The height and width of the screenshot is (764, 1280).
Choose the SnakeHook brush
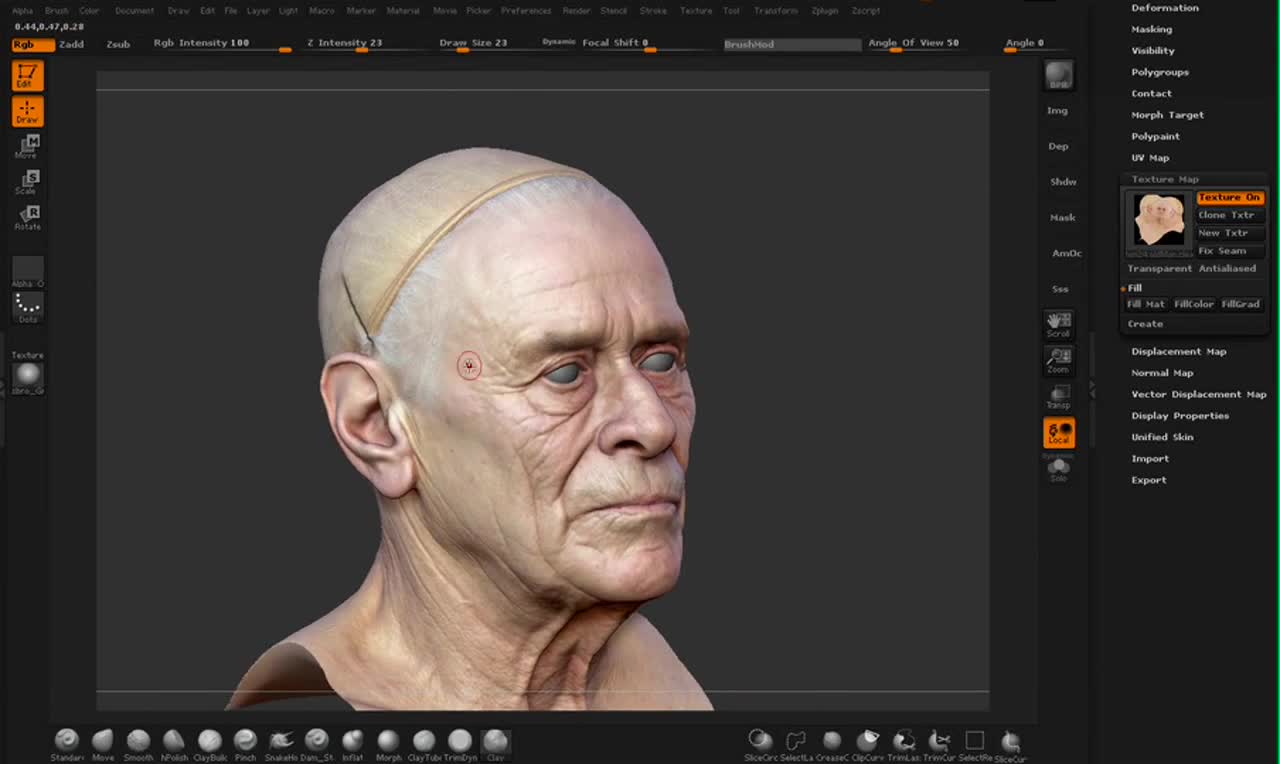click(x=281, y=741)
